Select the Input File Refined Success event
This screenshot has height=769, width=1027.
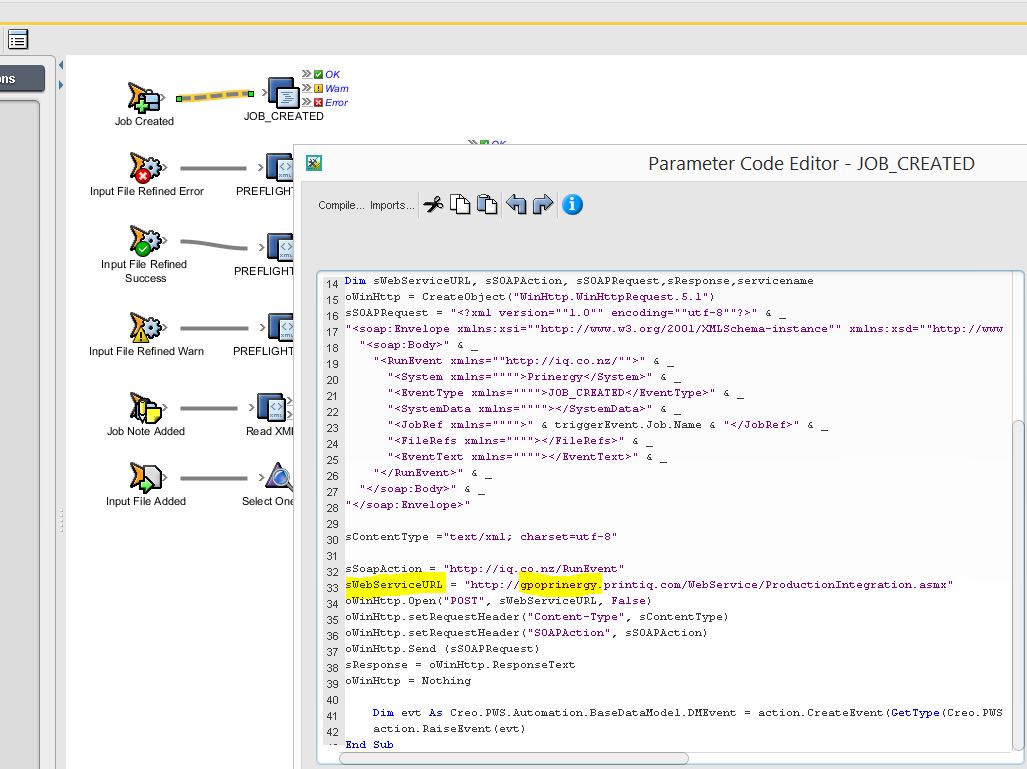point(145,240)
